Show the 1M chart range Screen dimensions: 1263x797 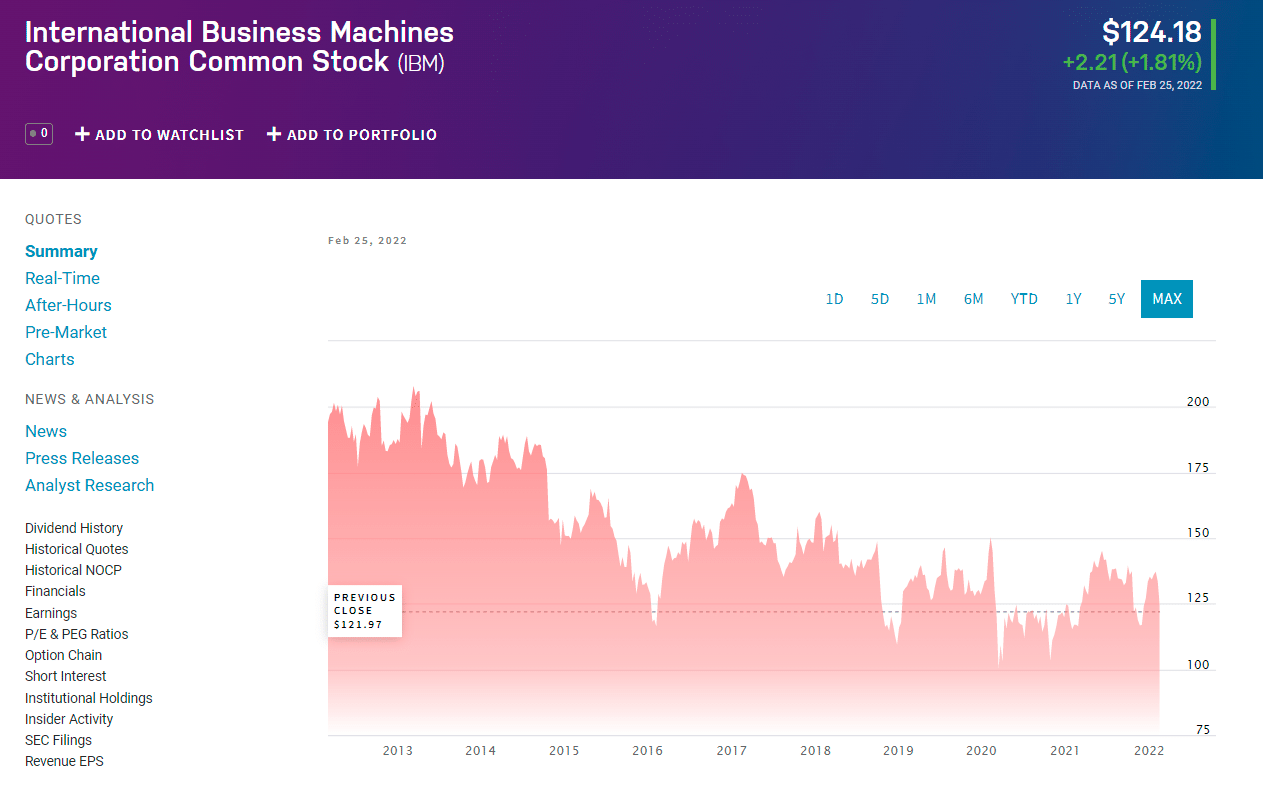926,299
